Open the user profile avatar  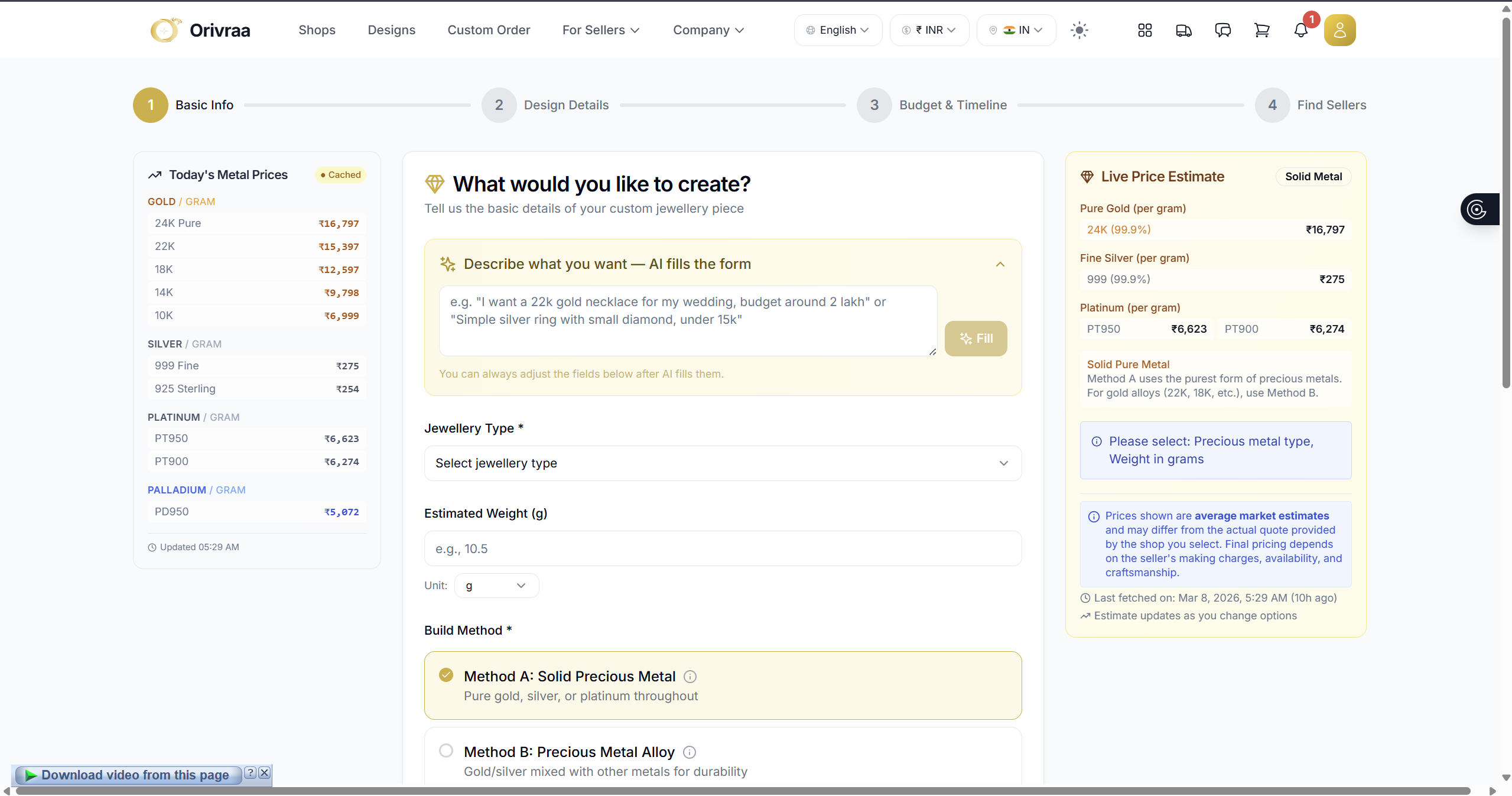[x=1339, y=30]
